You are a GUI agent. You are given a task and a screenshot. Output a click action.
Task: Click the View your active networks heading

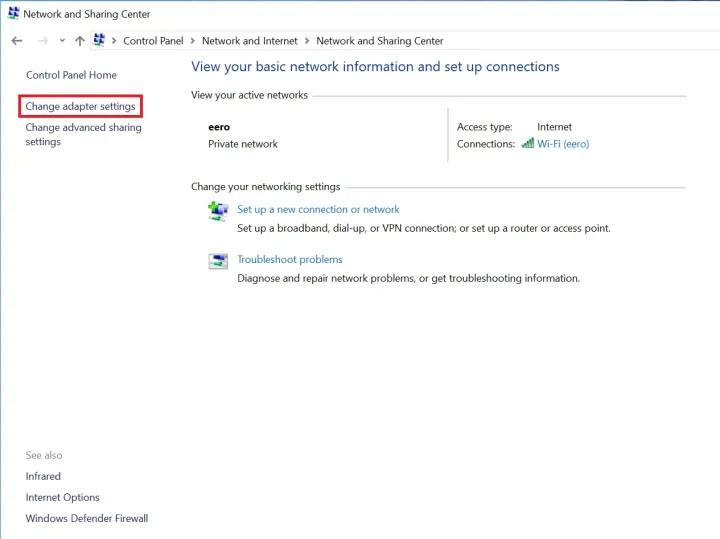[249, 95]
